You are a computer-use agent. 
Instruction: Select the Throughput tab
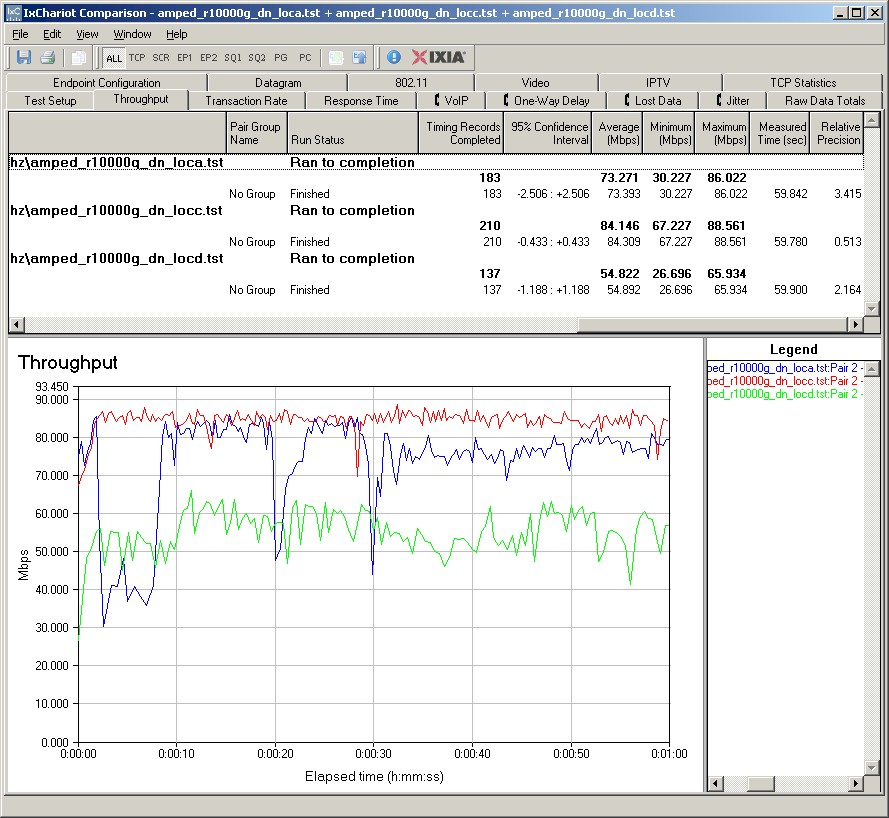141,99
